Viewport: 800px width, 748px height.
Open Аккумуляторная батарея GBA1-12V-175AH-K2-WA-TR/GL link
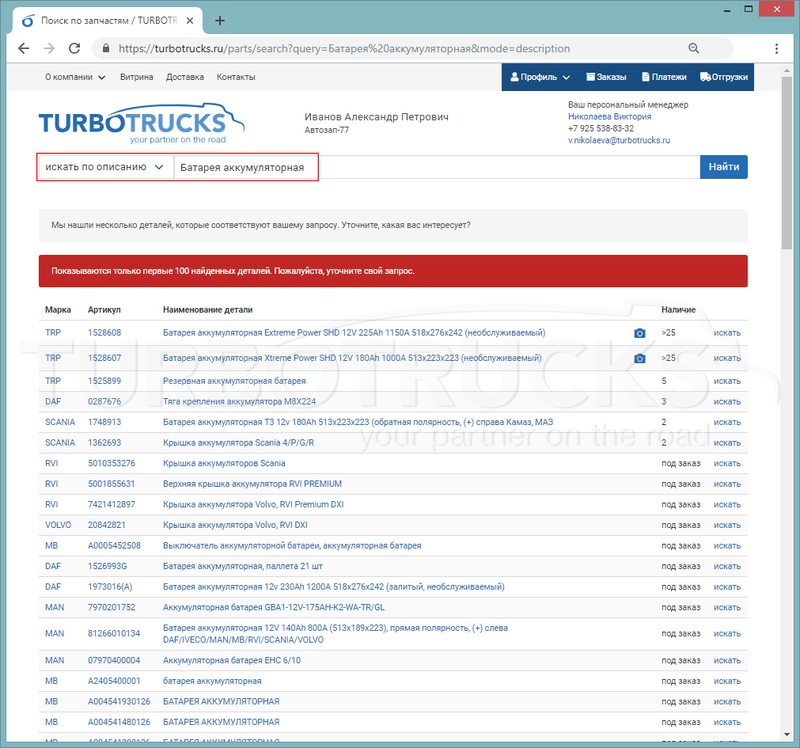tap(273, 607)
